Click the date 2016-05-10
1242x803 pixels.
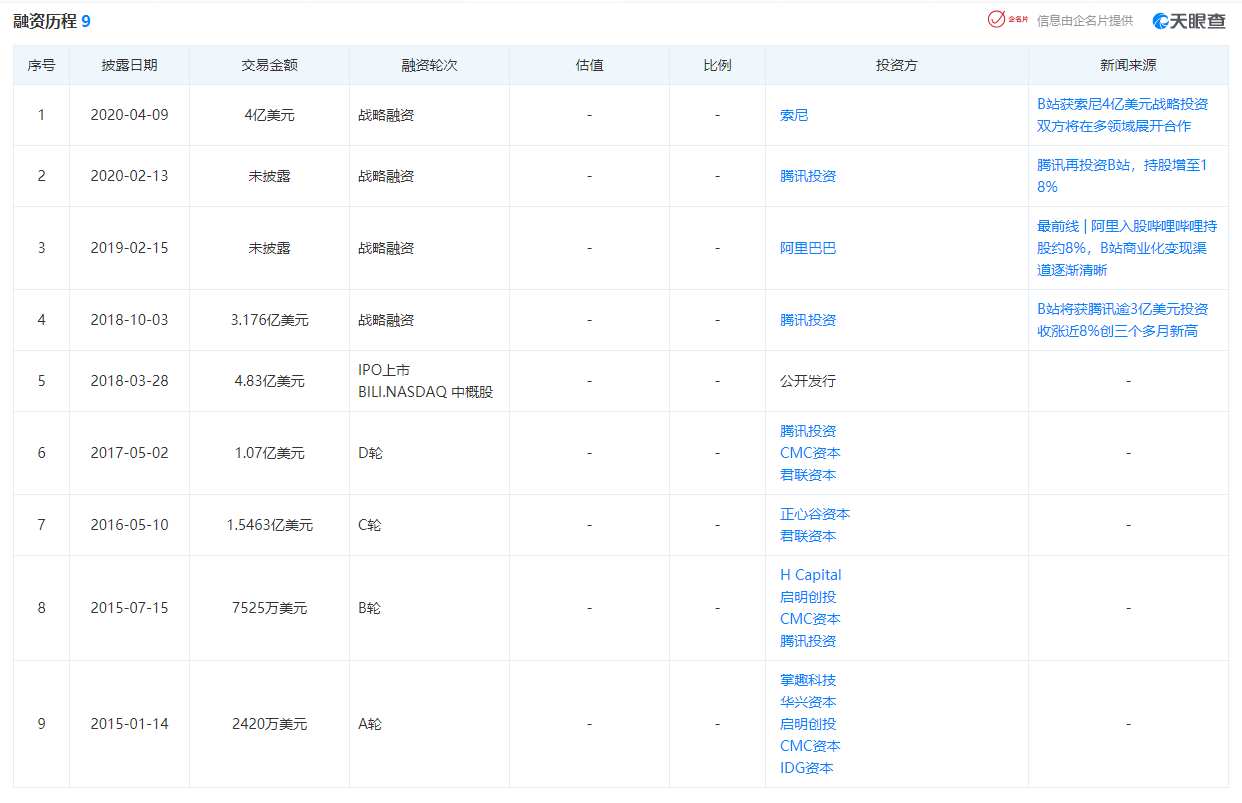point(129,525)
